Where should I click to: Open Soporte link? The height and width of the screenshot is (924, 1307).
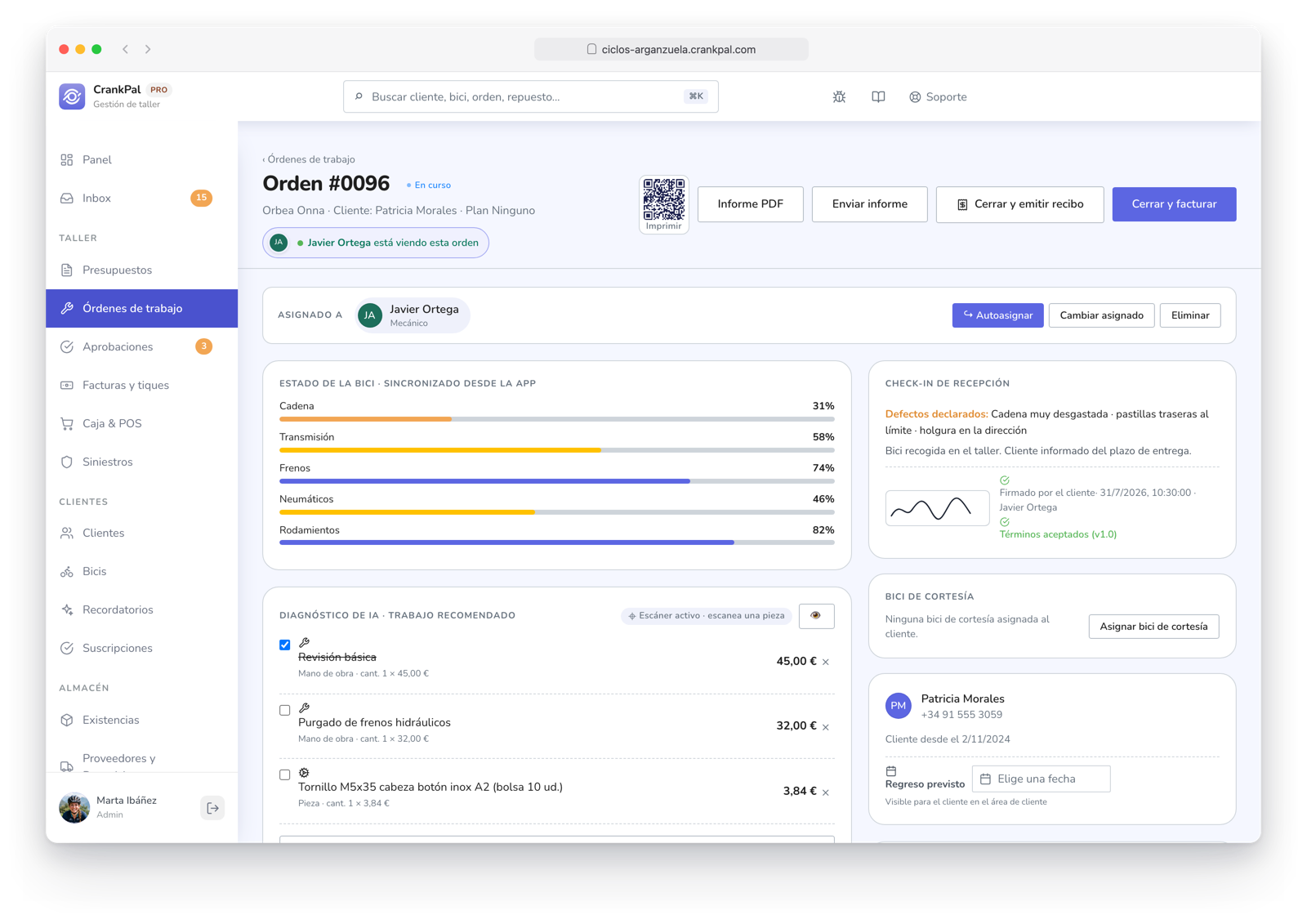click(x=938, y=96)
